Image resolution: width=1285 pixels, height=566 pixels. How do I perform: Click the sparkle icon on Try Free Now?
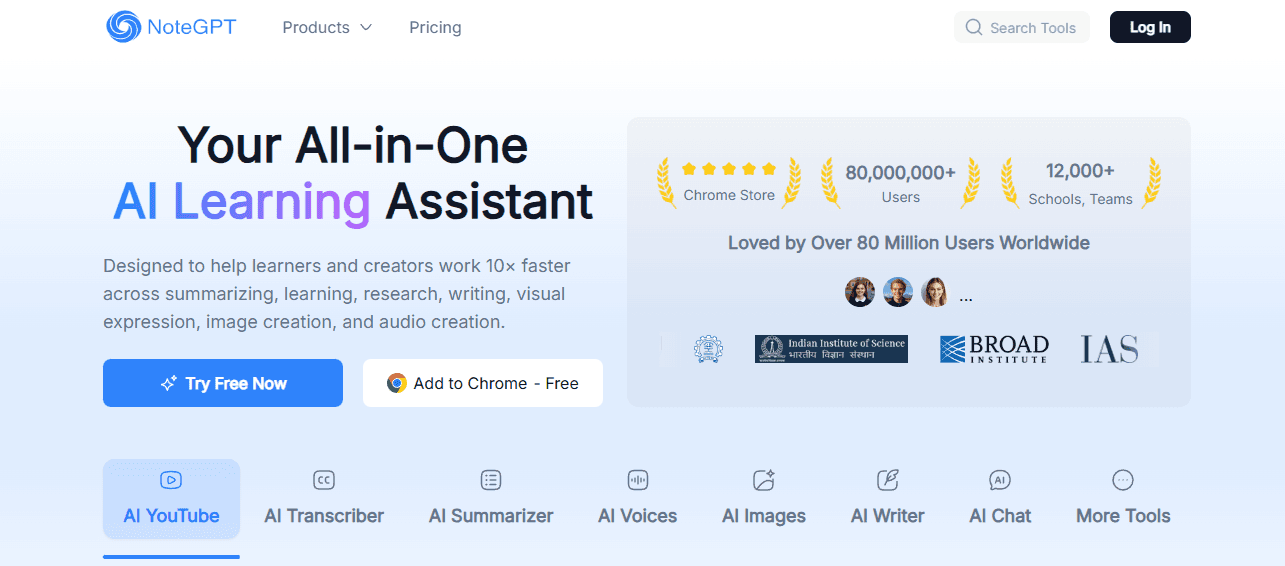(169, 384)
